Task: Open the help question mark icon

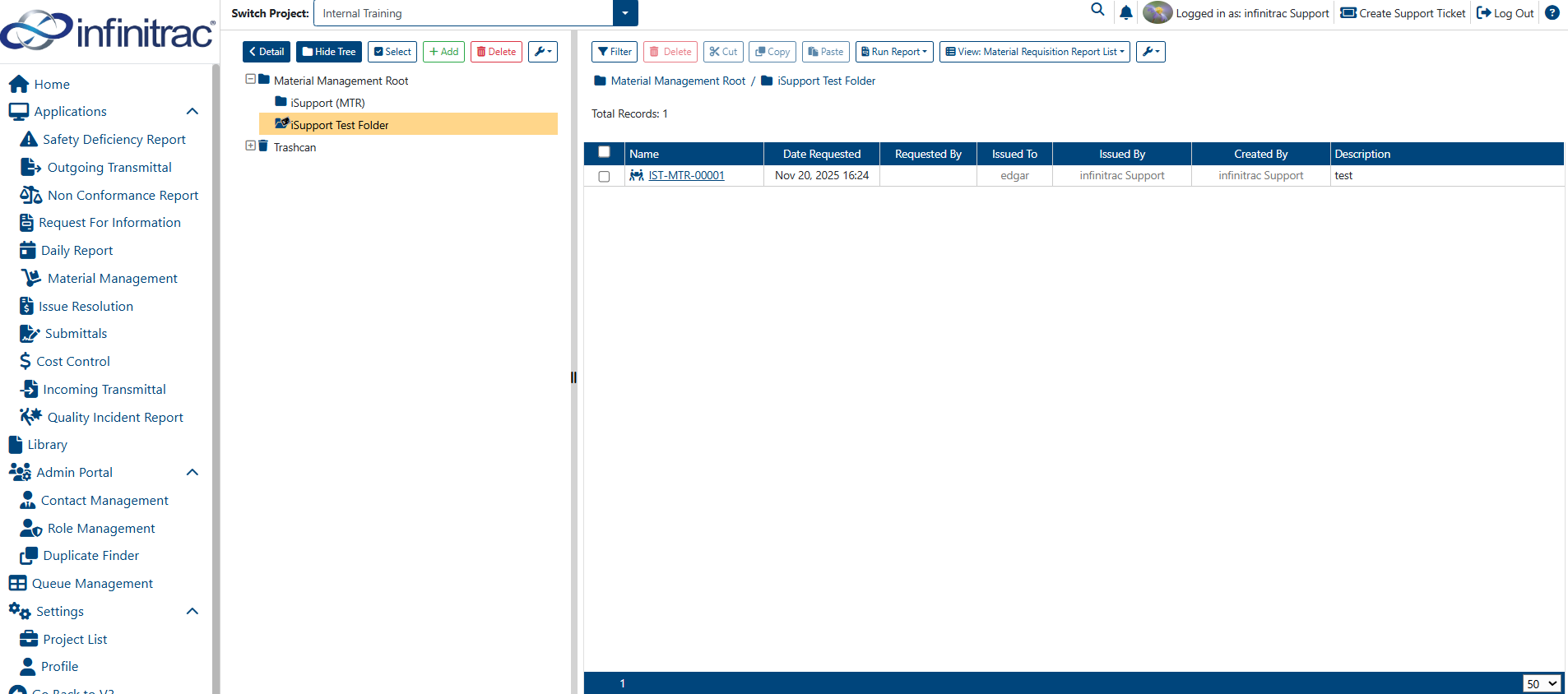Action: [x=1552, y=12]
